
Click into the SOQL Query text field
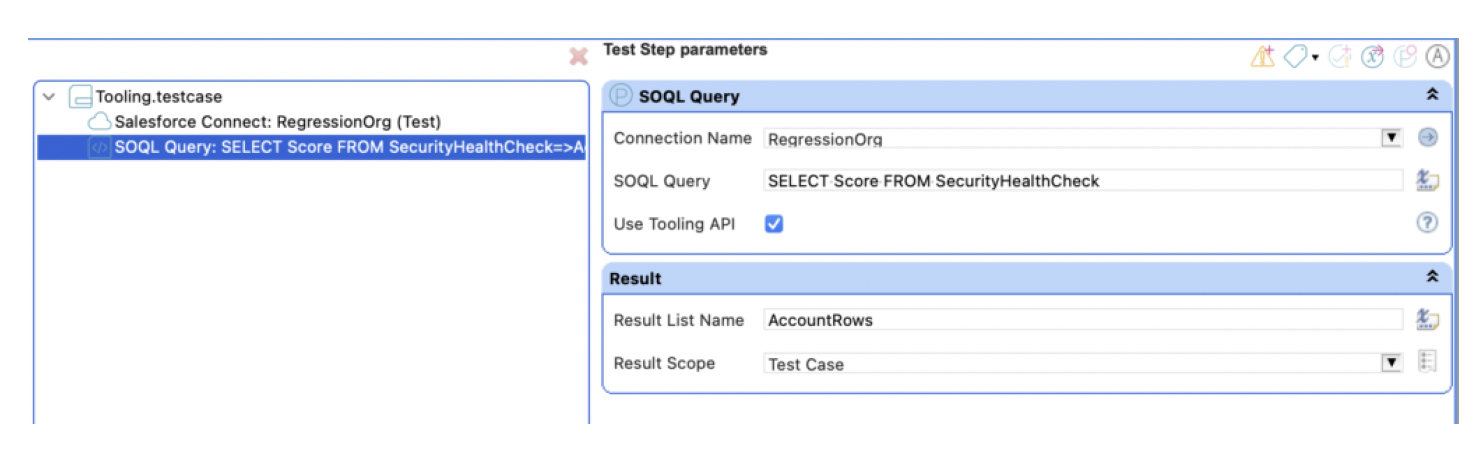1083,181
